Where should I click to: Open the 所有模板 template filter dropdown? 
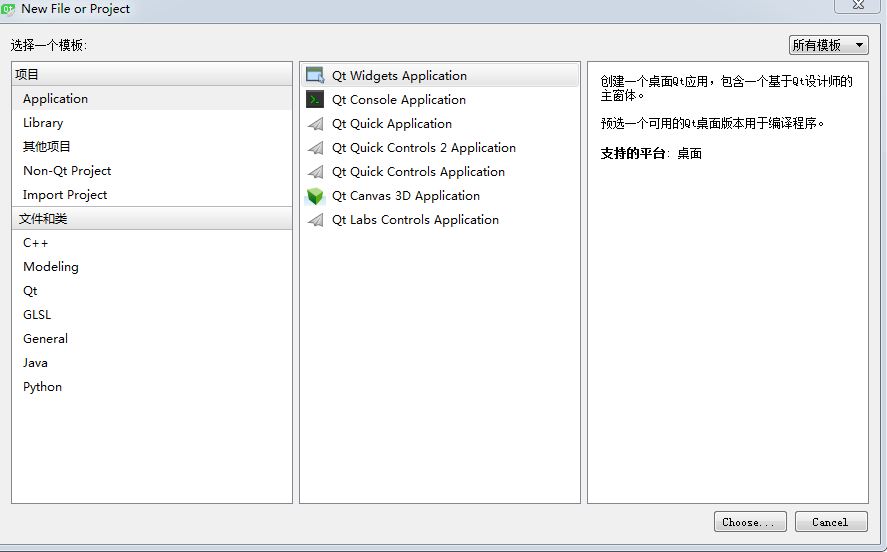point(828,45)
